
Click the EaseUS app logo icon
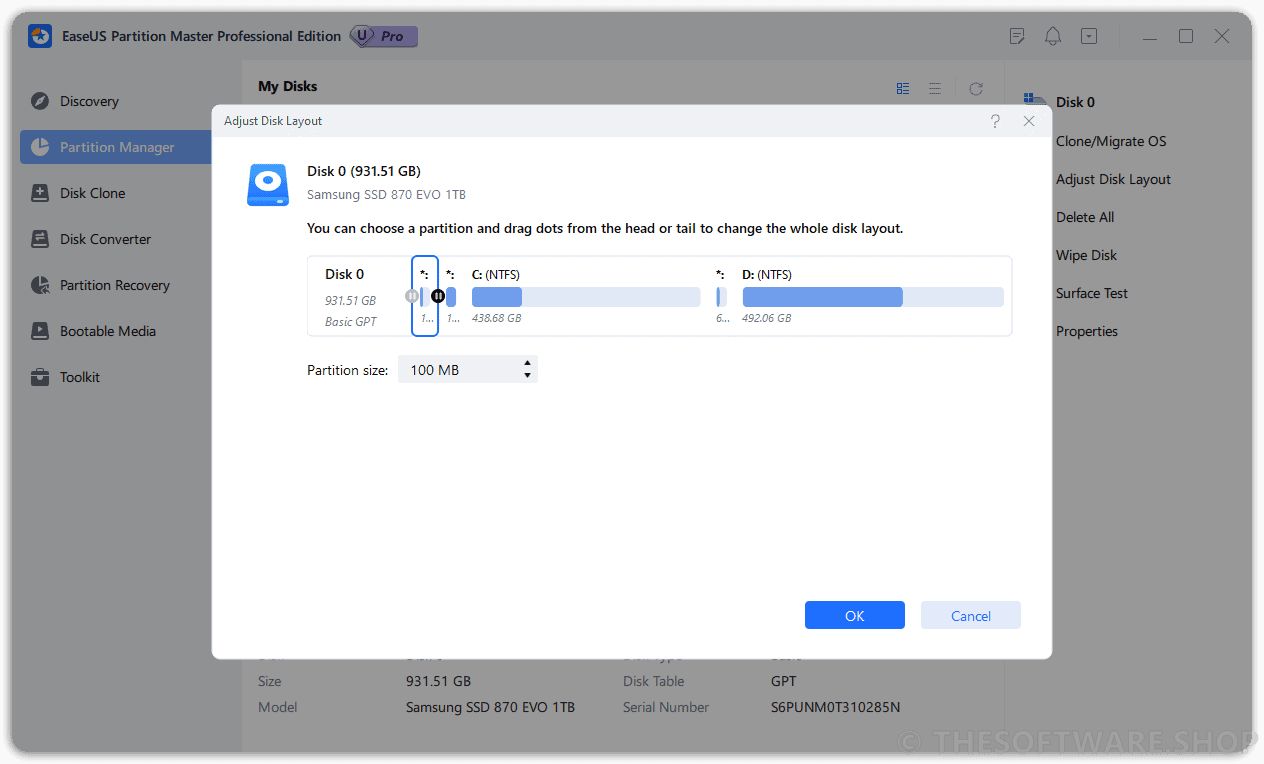click(40, 36)
